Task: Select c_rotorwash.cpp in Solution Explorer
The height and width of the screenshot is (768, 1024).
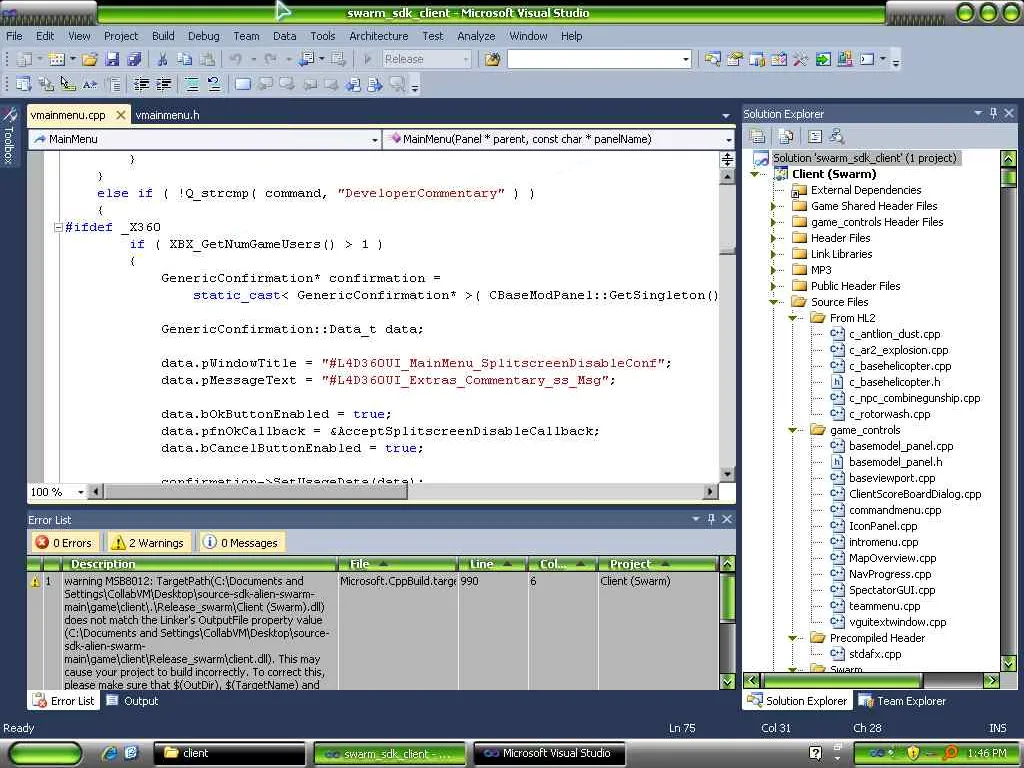Action: [x=889, y=414]
